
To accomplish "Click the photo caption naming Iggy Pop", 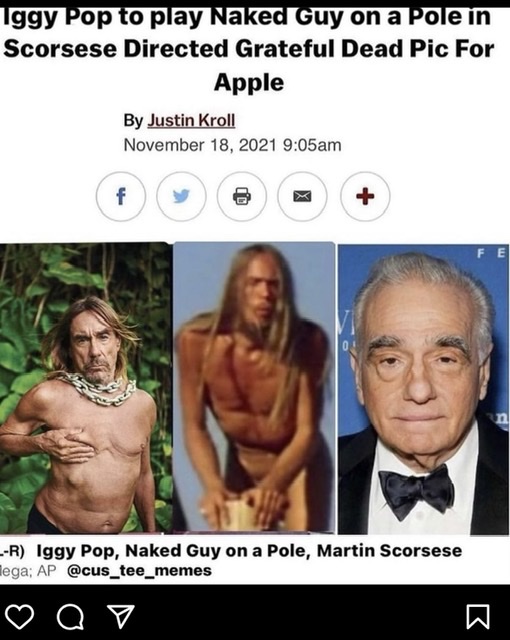I will [x=249, y=551].
